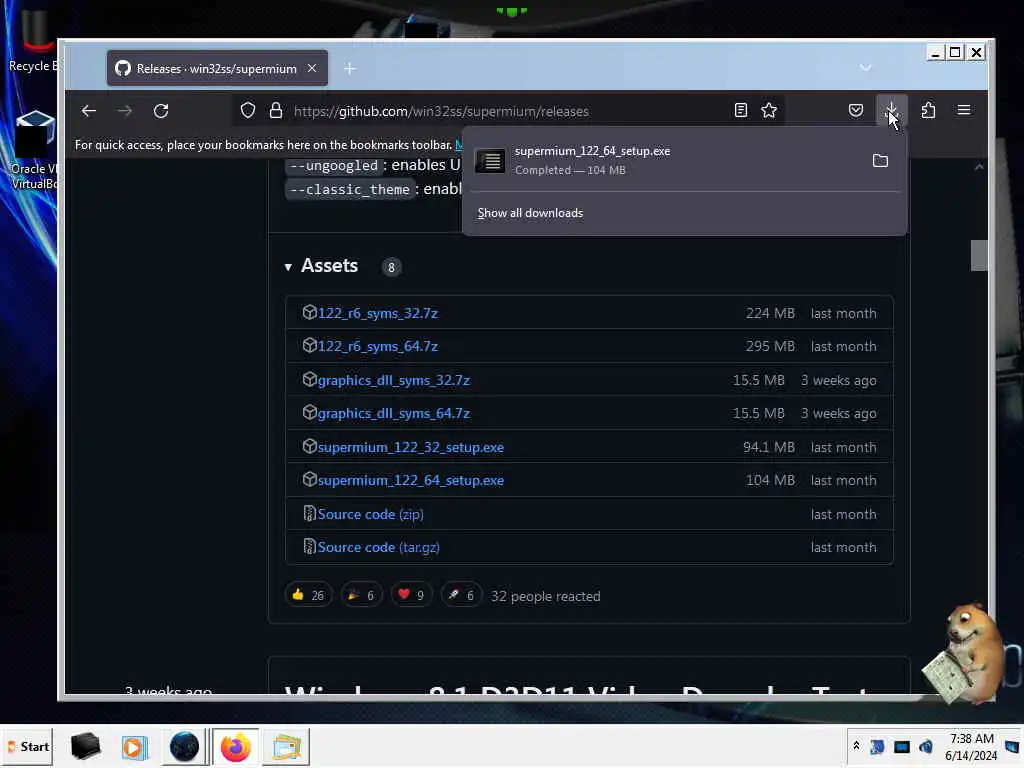The width and height of the screenshot is (1024, 768).
Task: Click the downloads toolbar arrow icon
Action: click(891, 110)
